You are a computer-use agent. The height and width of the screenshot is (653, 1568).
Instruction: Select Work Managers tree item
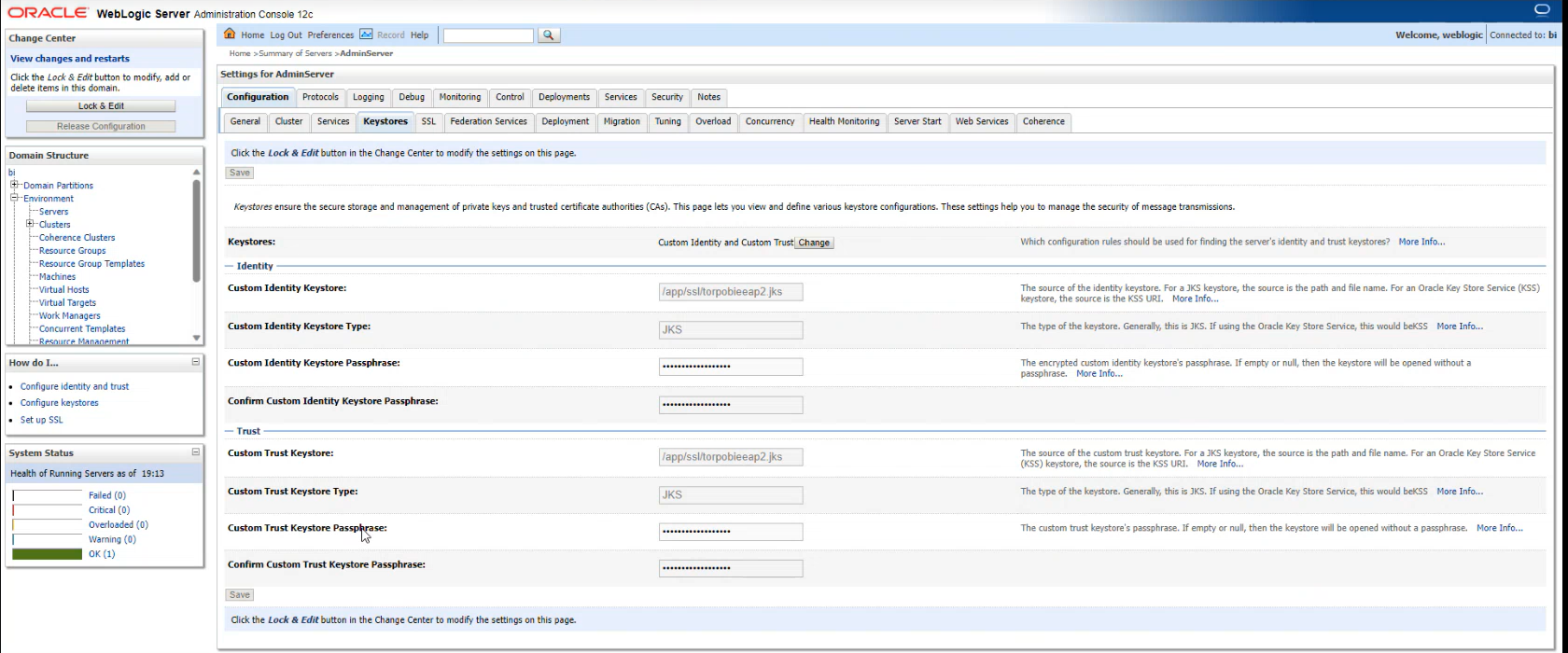point(70,316)
